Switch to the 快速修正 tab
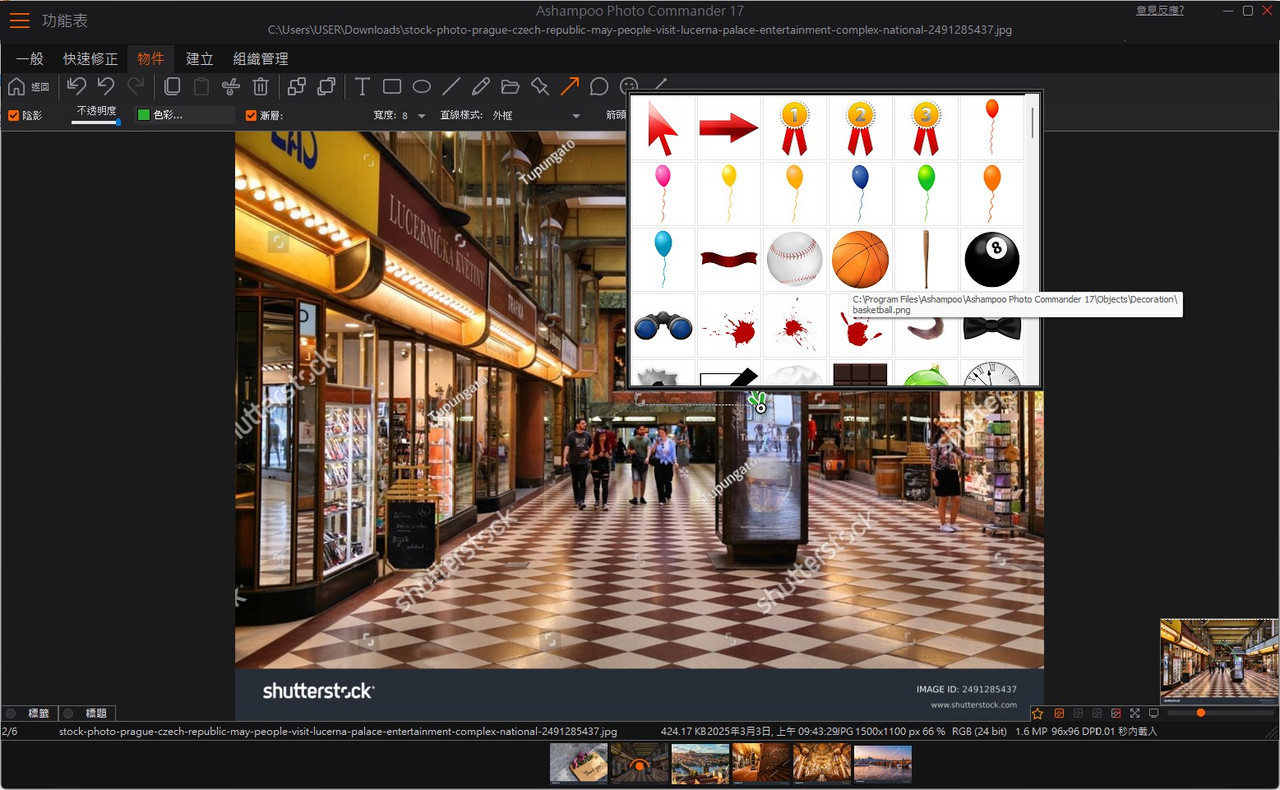Viewport: 1280px width, 790px height. [91, 59]
